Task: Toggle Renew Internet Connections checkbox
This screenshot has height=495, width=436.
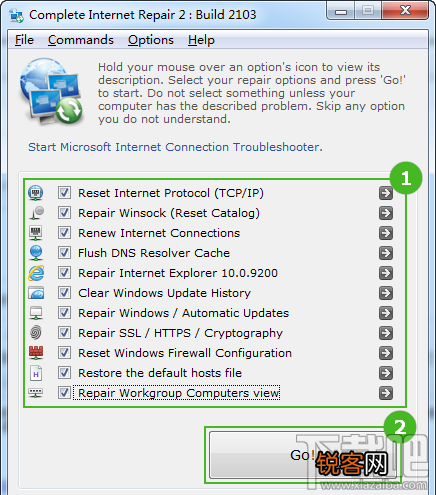Action: tap(64, 233)
